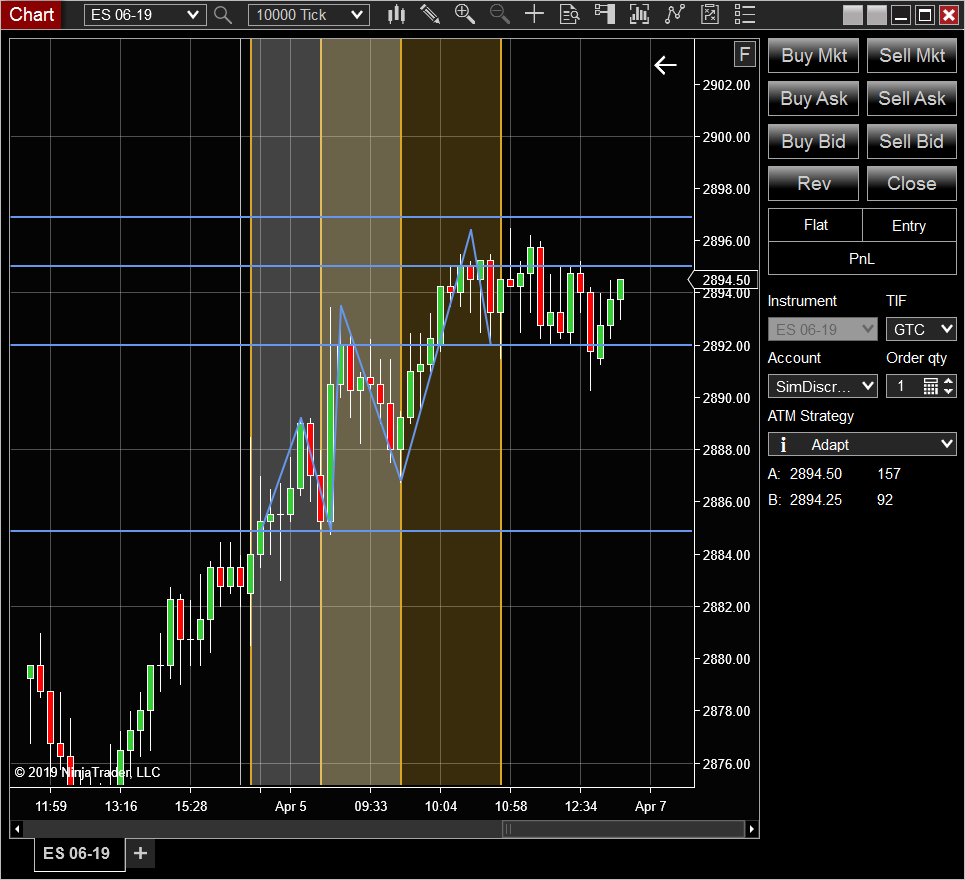
Task: Open the data series icon
Action: [x=639, y=14]
